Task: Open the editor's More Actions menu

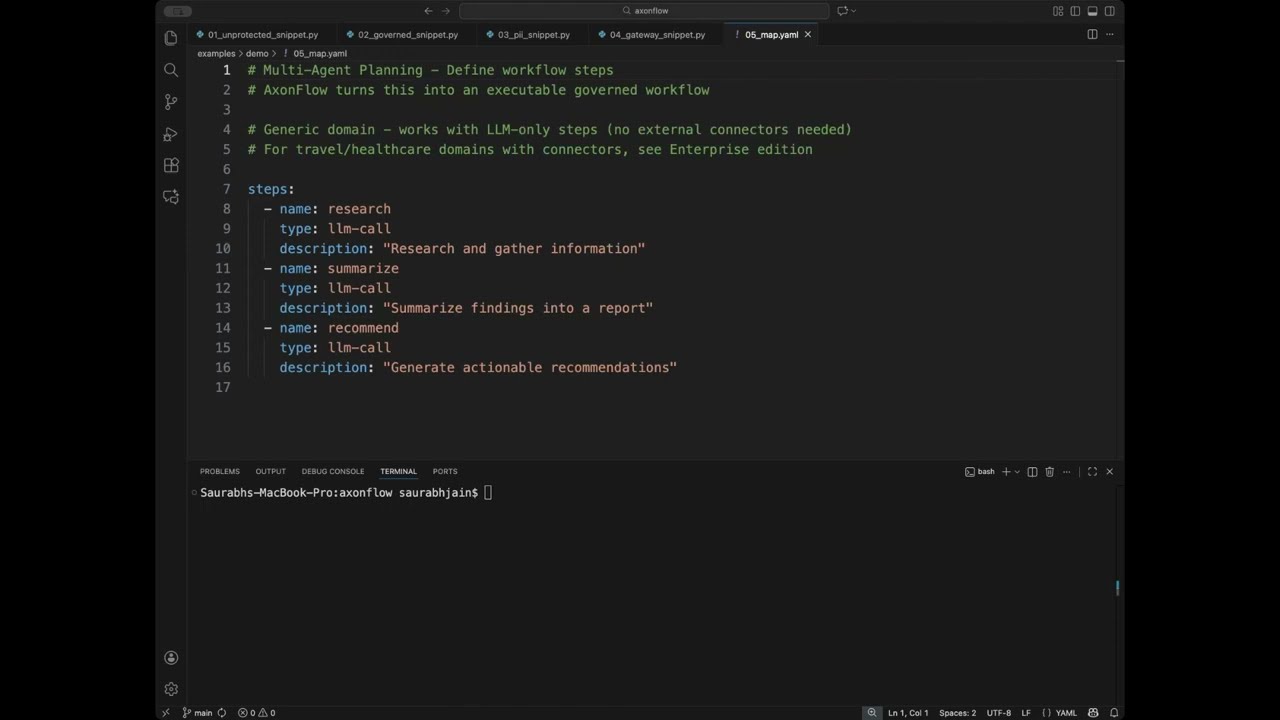Action: click(x=1109, y=34)
